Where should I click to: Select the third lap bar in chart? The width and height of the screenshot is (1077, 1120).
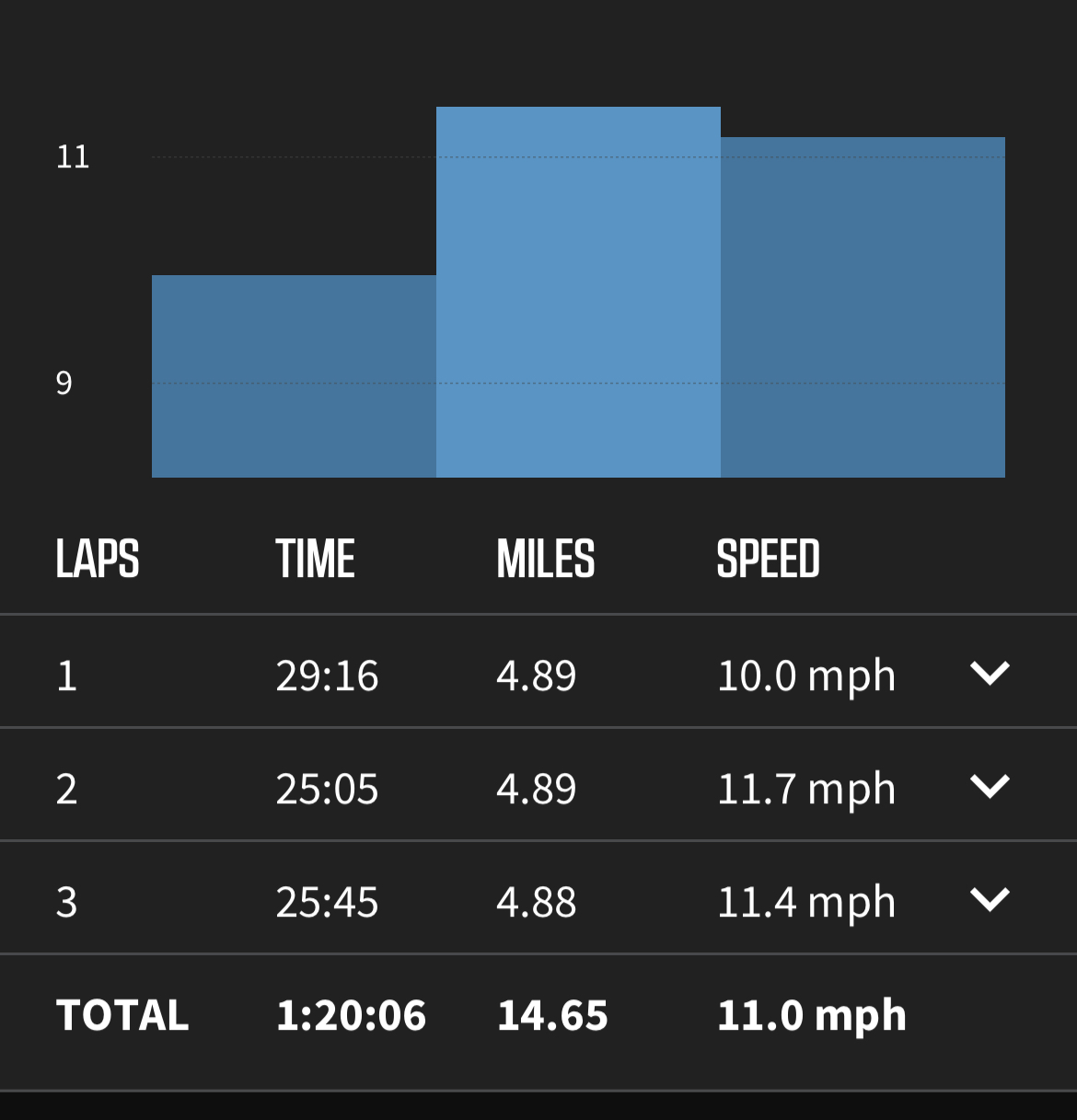[x=863, y=306]
